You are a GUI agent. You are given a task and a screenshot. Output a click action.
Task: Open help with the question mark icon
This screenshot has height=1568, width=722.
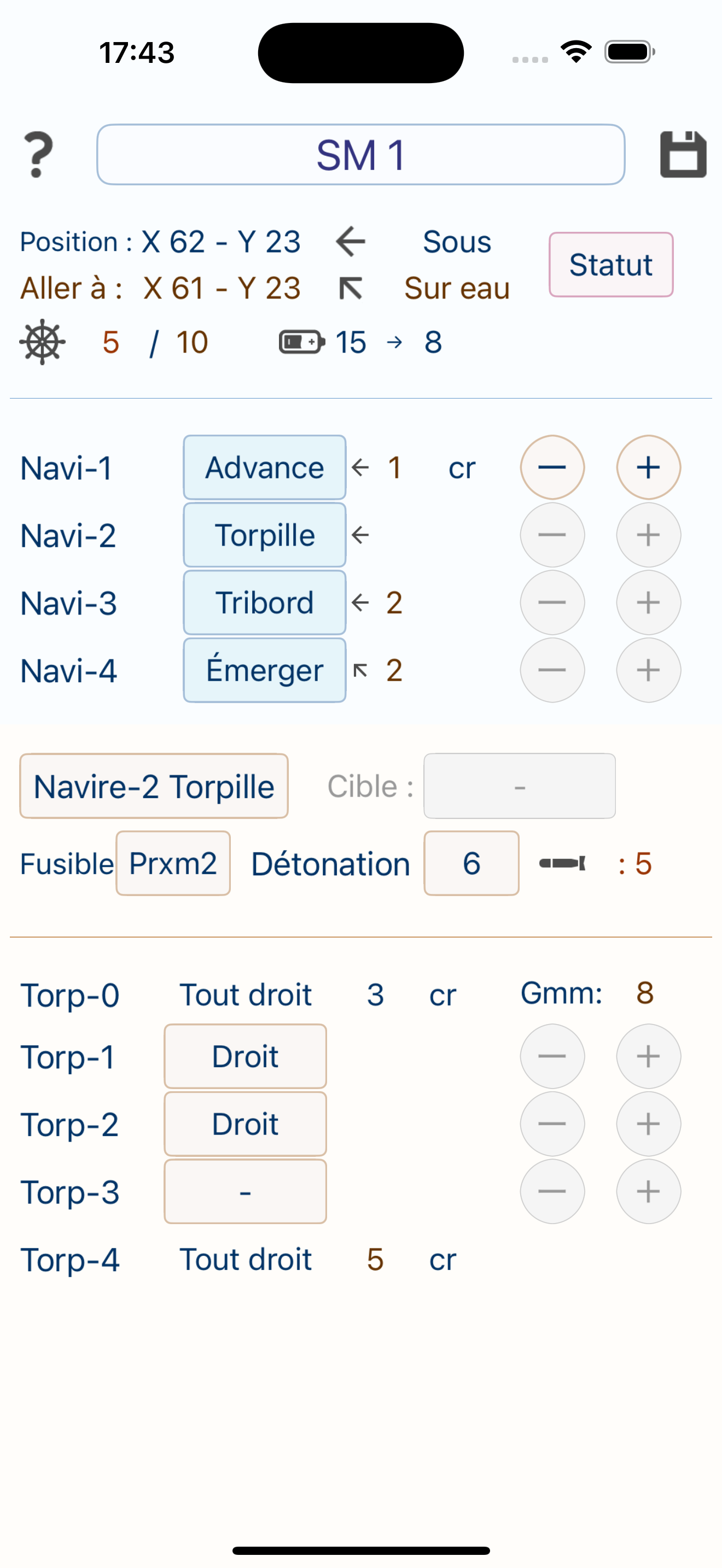tap(38, 155)
